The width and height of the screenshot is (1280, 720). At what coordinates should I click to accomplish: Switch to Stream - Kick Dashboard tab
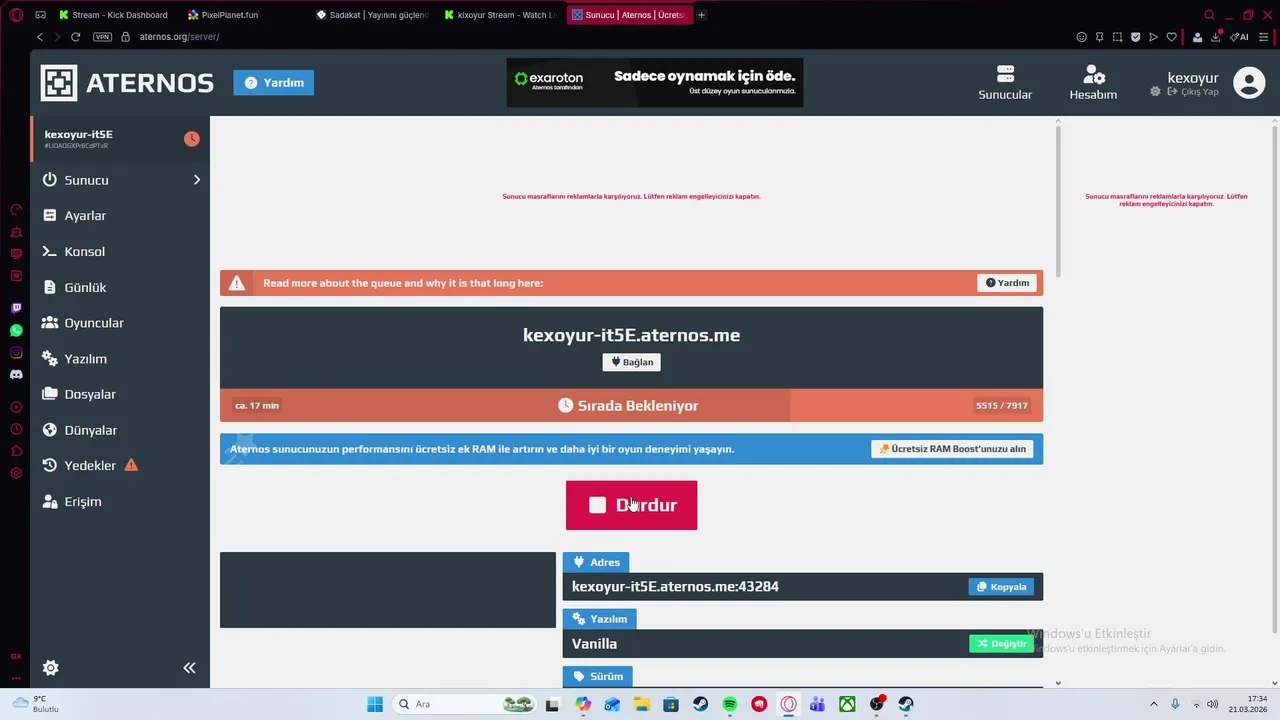(x=113, y=15)
